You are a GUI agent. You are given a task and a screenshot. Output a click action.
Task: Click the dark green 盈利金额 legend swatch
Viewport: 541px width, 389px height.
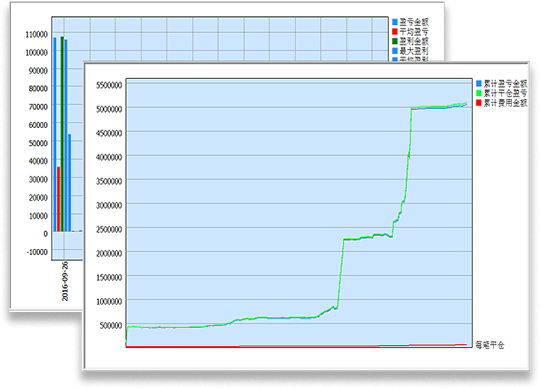395,41
